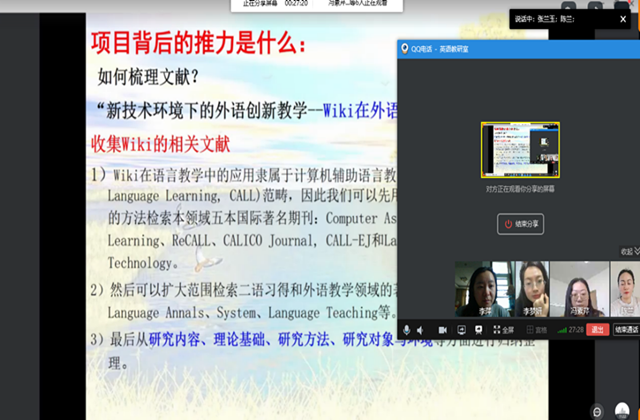Expand the 收起 collapse participant panel control
The width and height of the screenshot is (640, 420).
(x=626, y=251)
